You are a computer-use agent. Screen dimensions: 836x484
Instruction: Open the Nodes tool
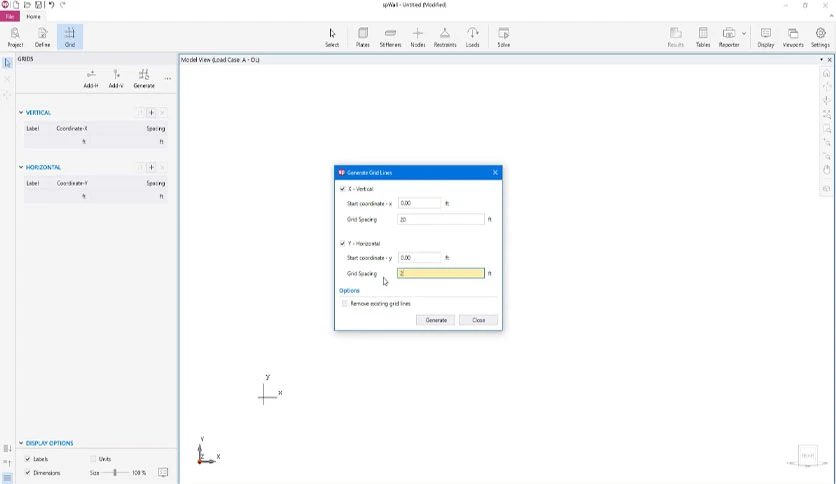(x=417, y=37)
